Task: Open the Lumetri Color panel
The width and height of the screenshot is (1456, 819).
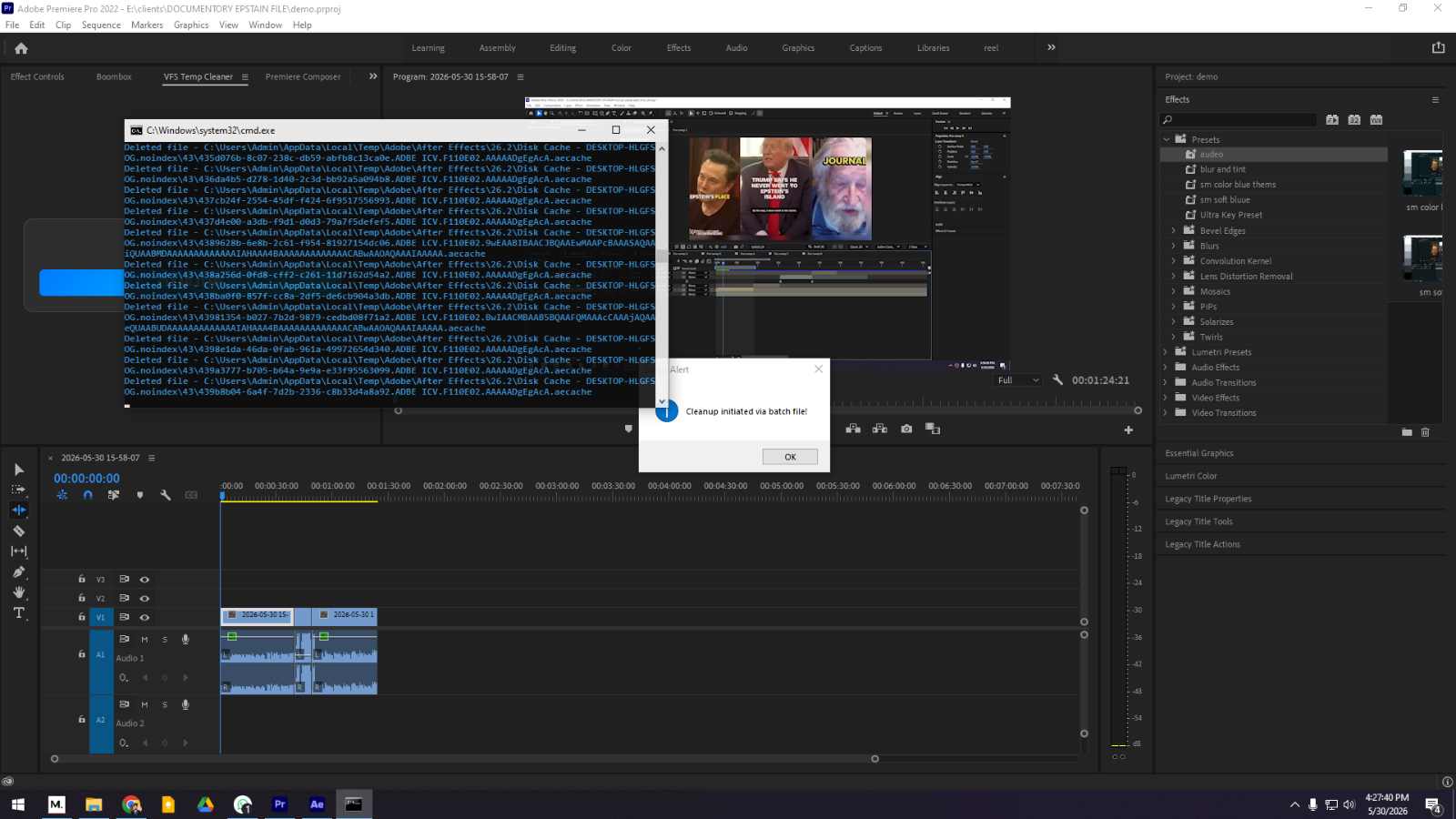Action: 1191,476
